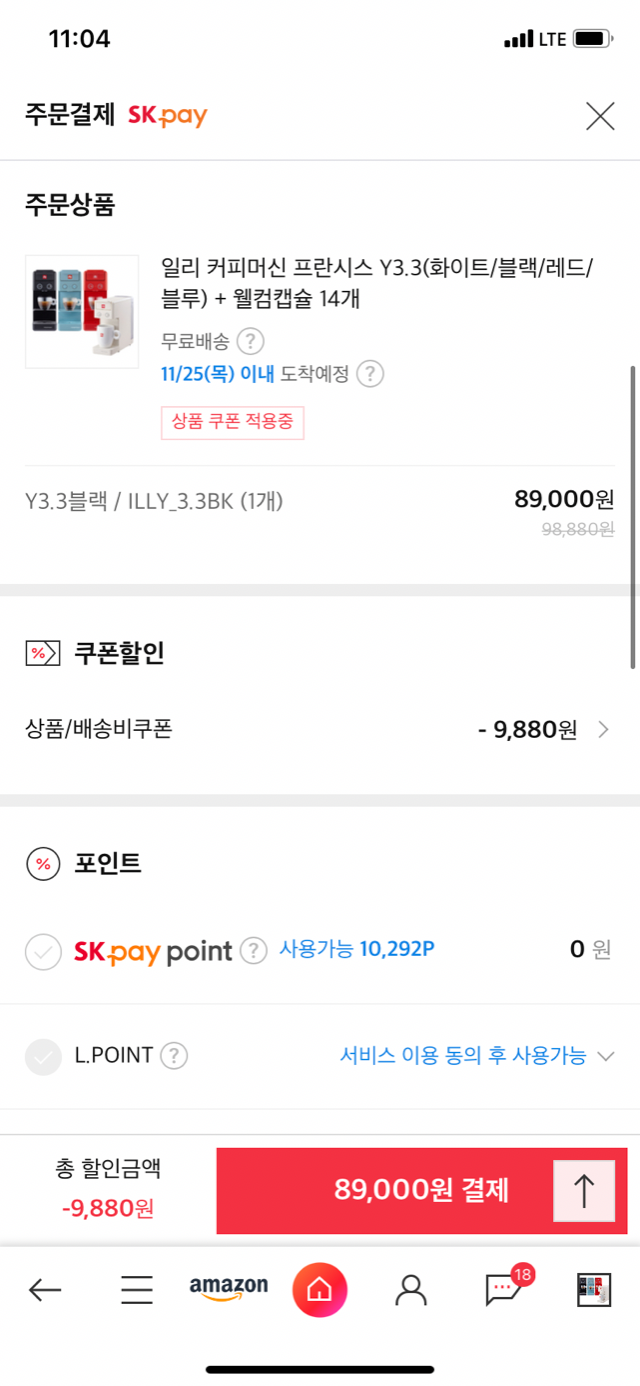Close the order payment page
The width and height of the screenshot is (640, 1386).
(600, 116)
